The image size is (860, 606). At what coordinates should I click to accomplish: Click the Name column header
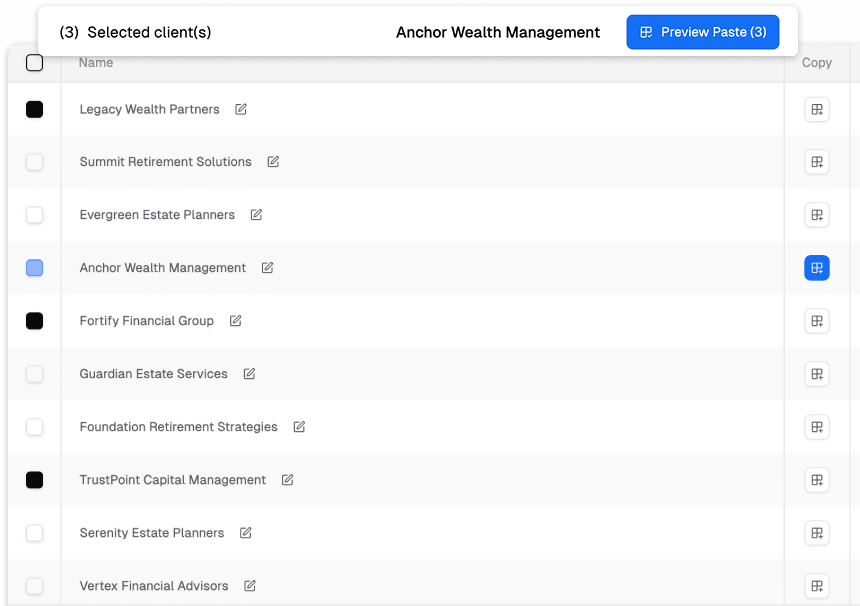pos(96,63)
